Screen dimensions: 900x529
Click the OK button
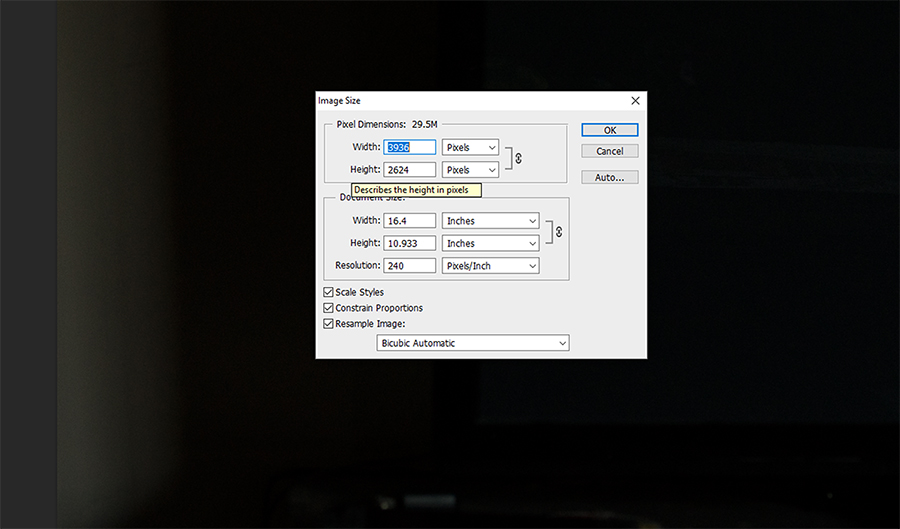coord(610,130)
